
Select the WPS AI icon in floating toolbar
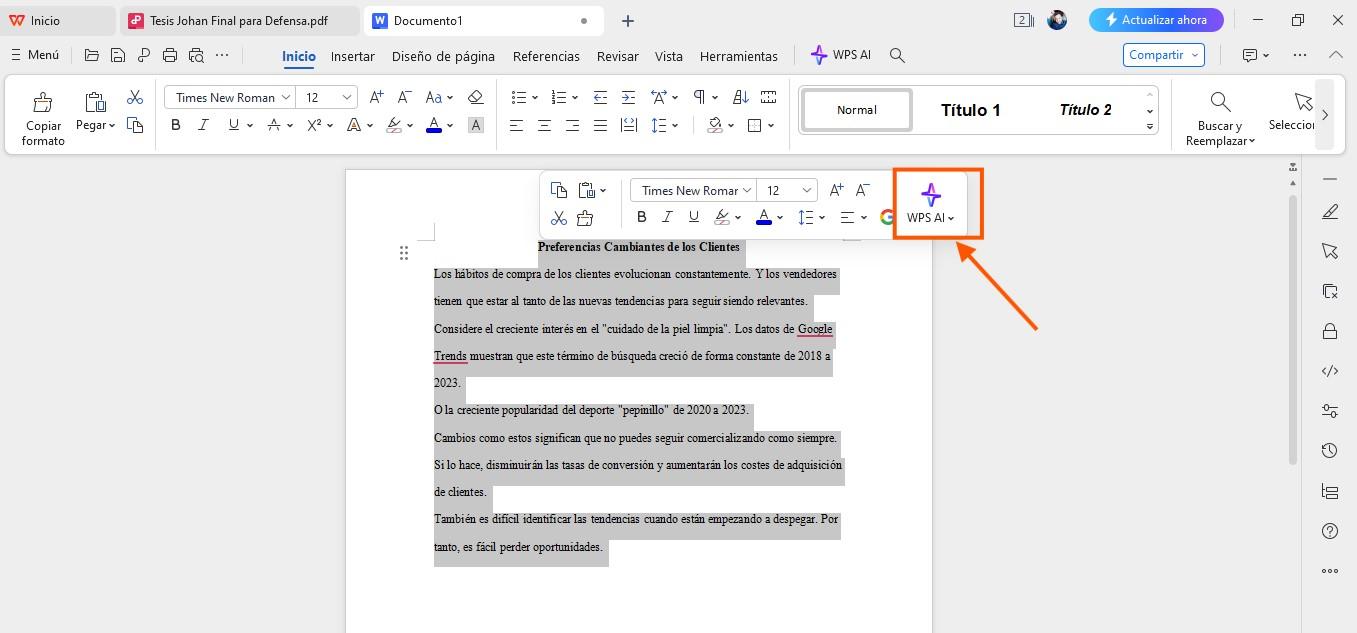[x=930, y=195]
